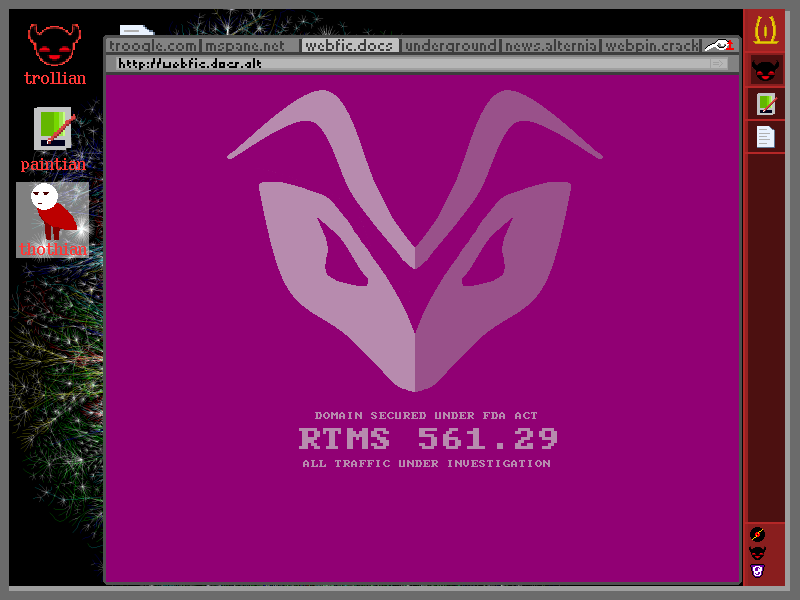Click the black disc tray icon
Screen dimensions: 800x600
click(x=758, y=534)
